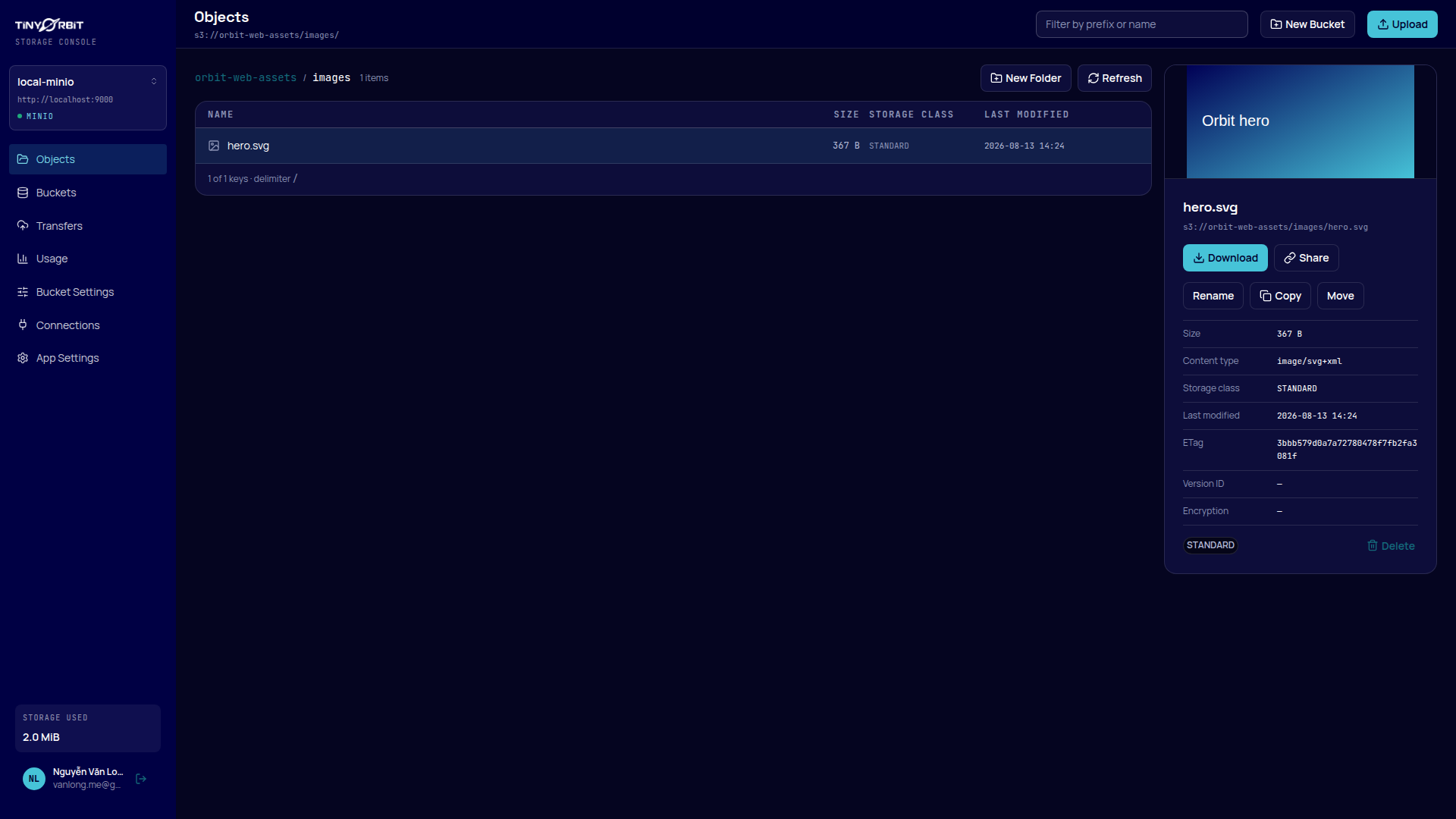Move the hero.svg object

[1341, 296]
